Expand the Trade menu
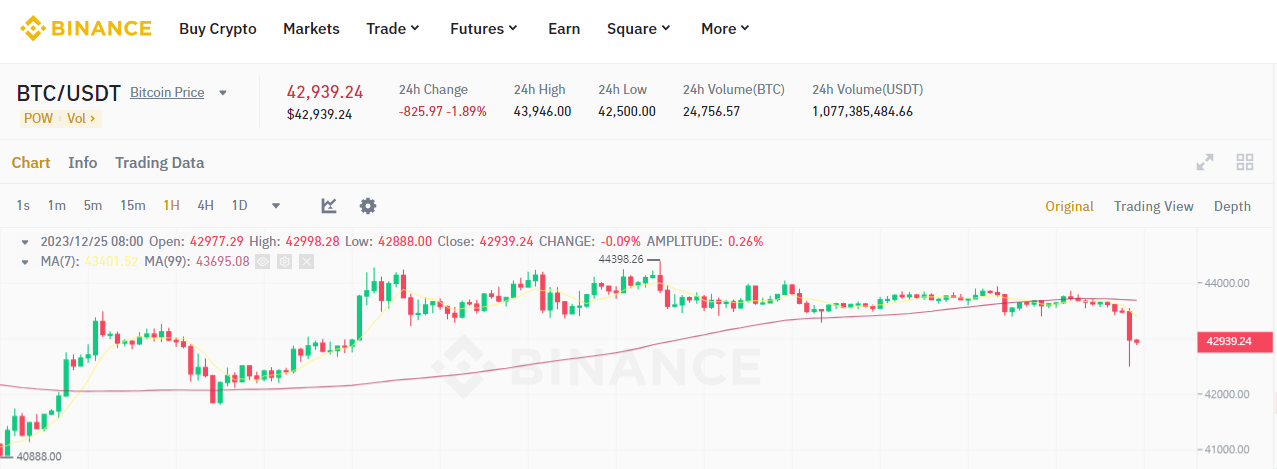Viewport: 1277px width, 469px height. click(393, 29)
